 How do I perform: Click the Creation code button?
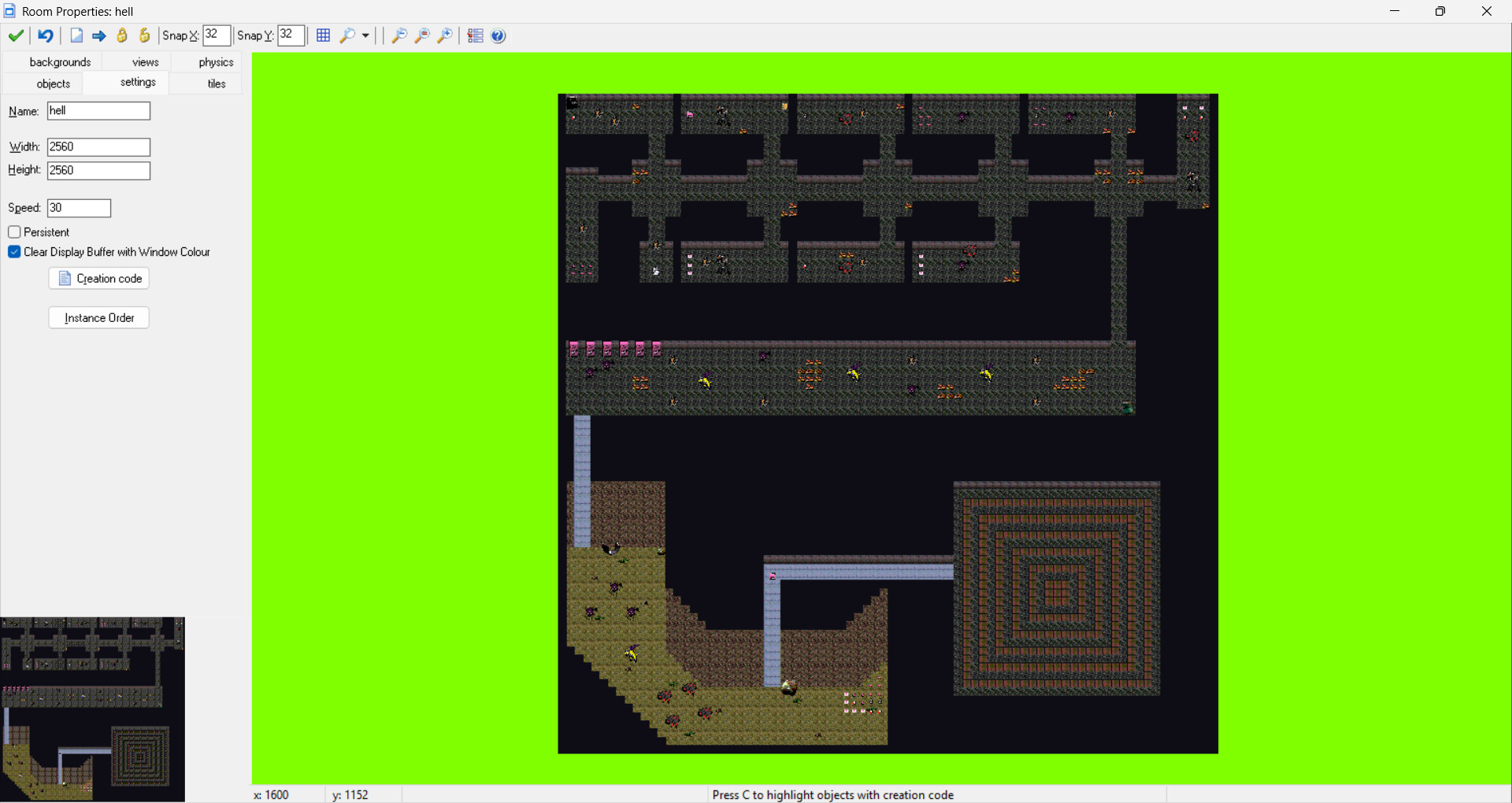(x=99, y=279)
